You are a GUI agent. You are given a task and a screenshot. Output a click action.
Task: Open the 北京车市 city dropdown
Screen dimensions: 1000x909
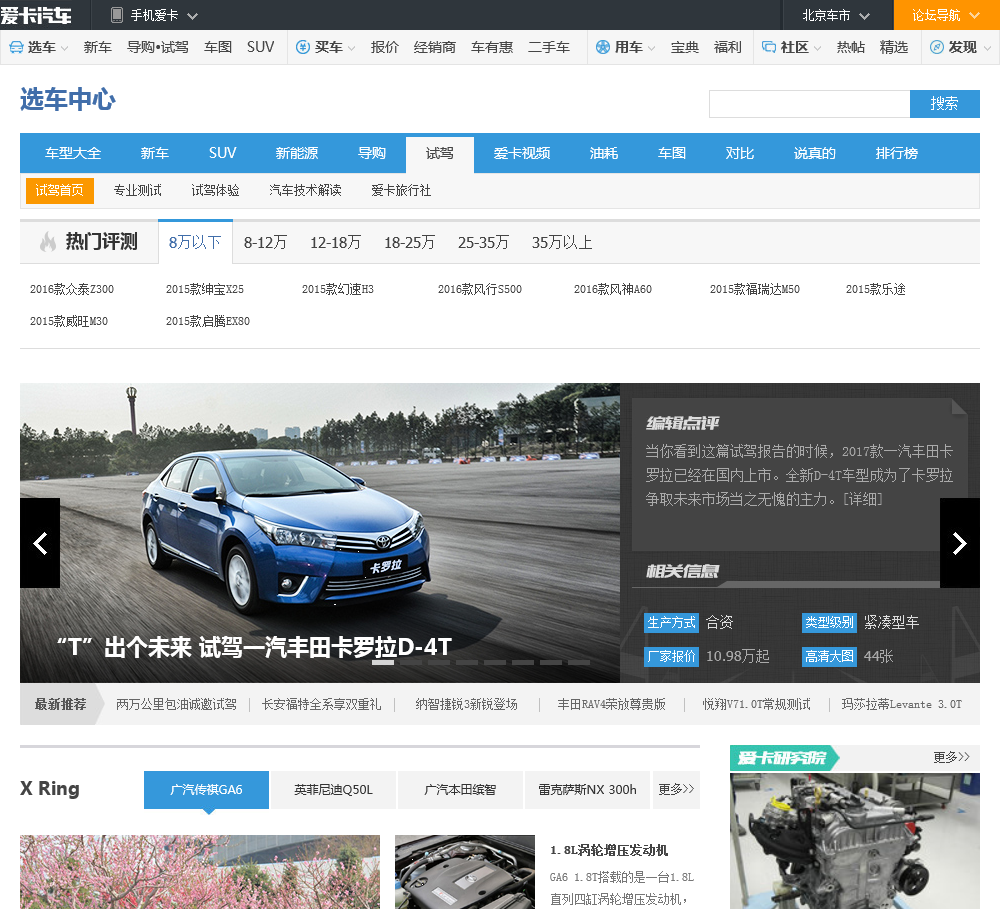pos(835,15)
